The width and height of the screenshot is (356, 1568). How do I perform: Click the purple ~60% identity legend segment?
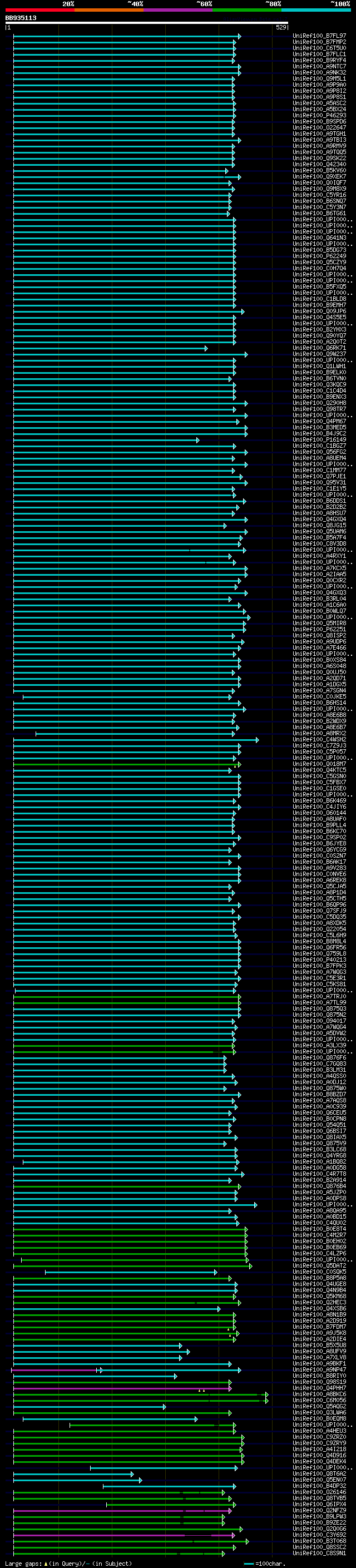click(x=177, y=10)
